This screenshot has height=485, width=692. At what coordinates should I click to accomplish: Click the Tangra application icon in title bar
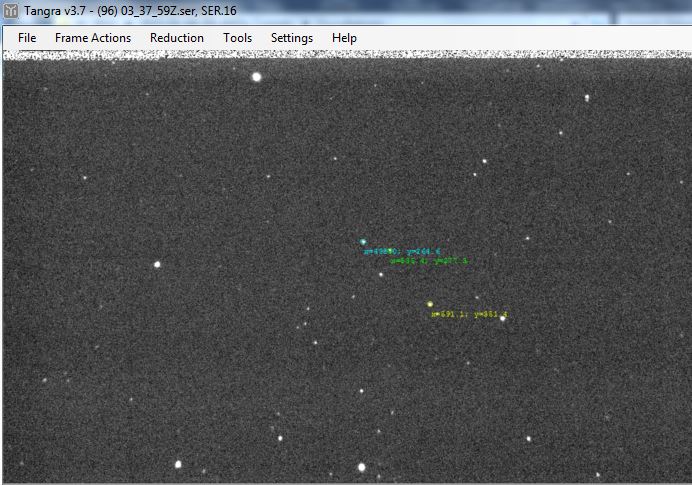point(11,11)
